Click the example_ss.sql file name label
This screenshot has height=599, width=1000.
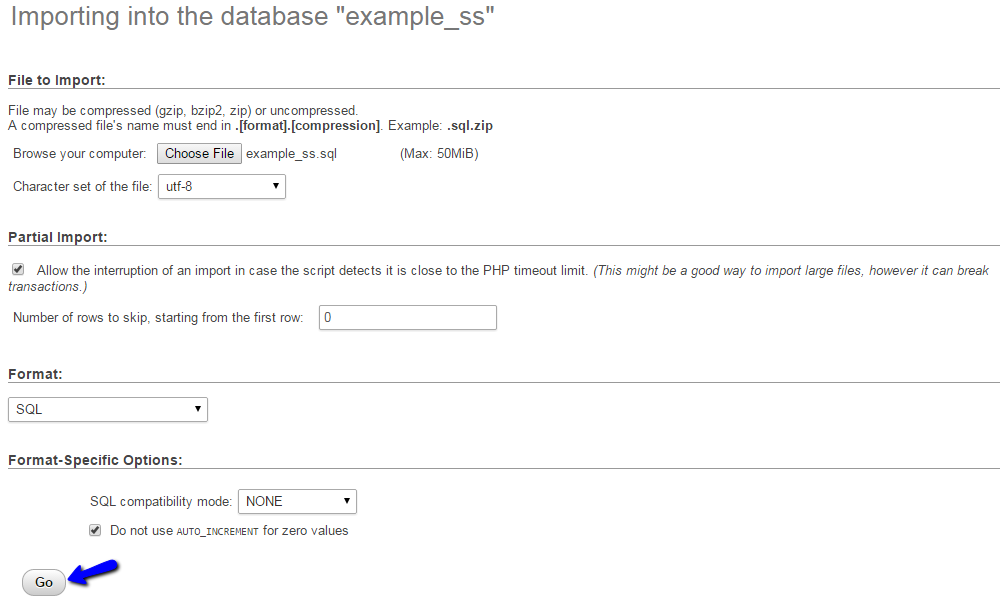[x=291, y=153]
